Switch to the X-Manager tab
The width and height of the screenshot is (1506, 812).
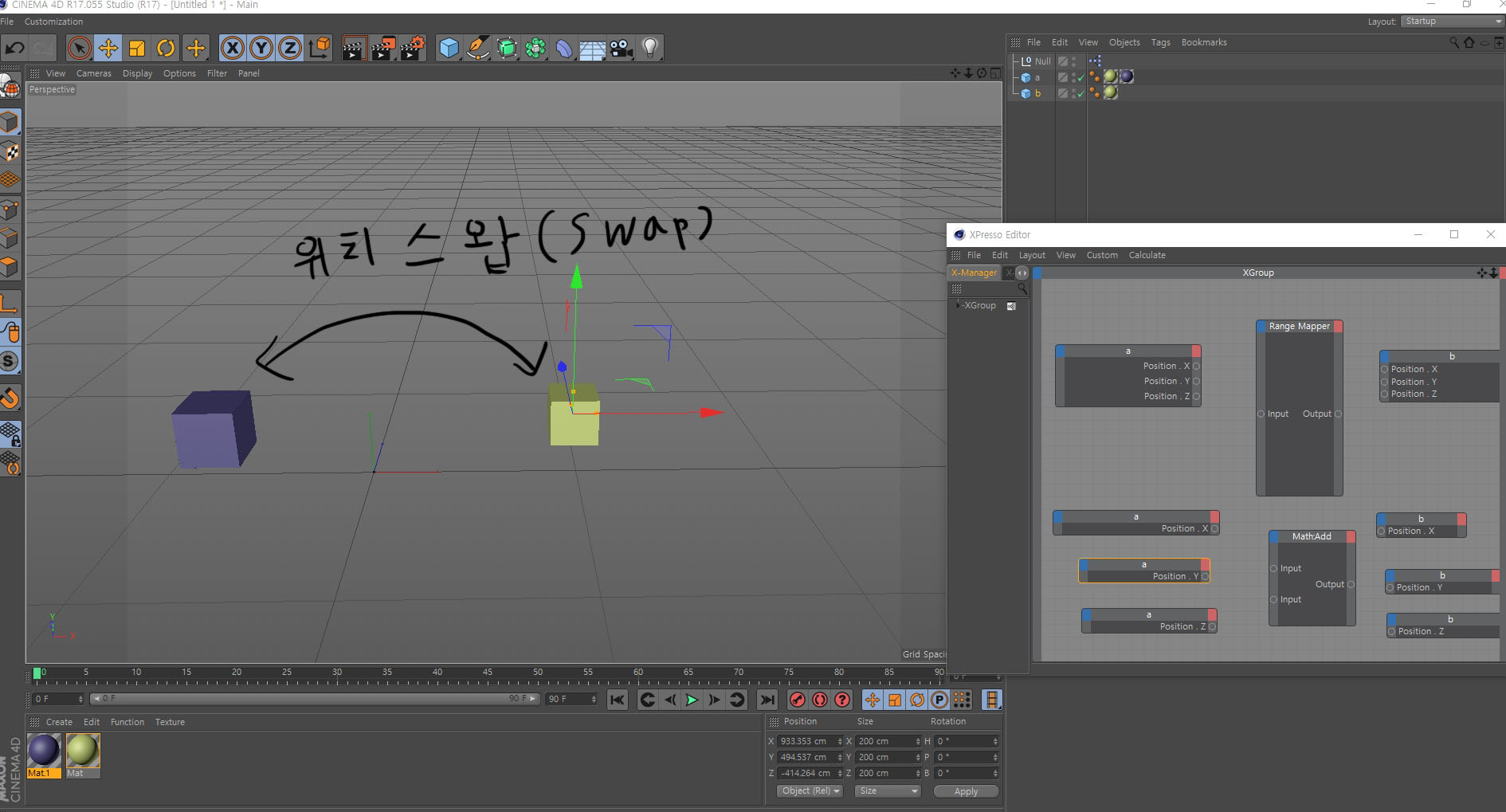974,273
